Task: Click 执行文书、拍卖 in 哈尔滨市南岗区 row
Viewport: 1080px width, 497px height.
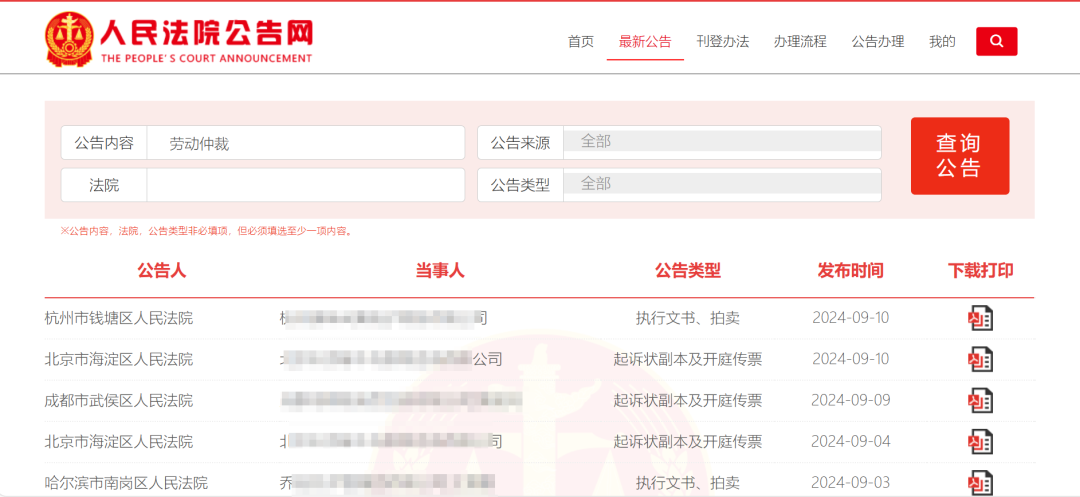Action: pyautogui.click(x=687, y=483)
